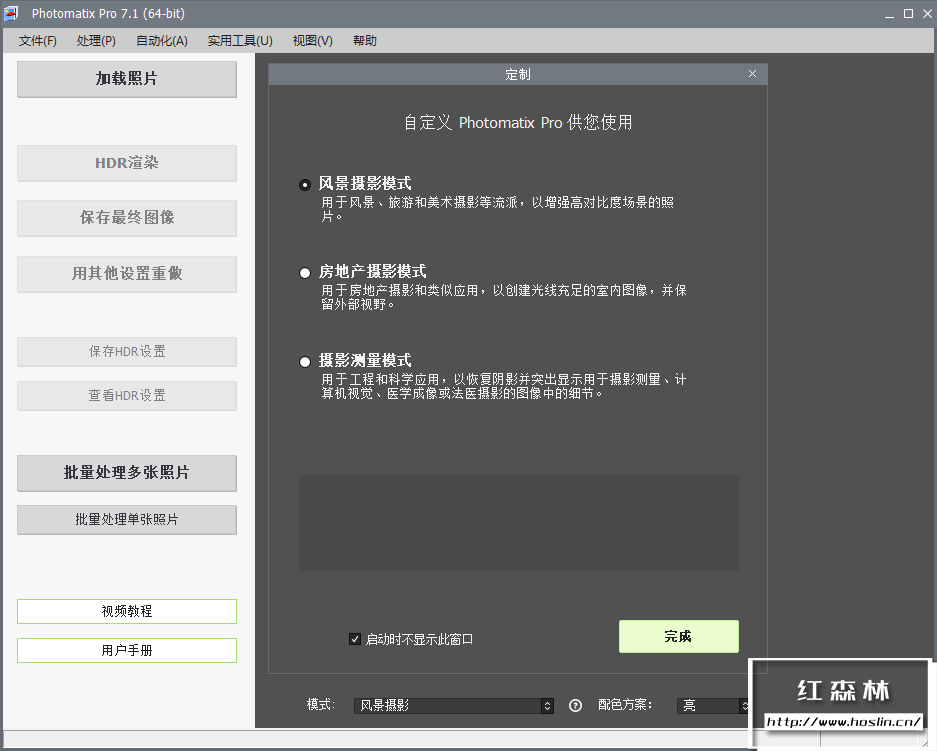This screenshot has width=937, height=751.
Task: Open the 用户手册 link button
Action: (x=127, y=651)
